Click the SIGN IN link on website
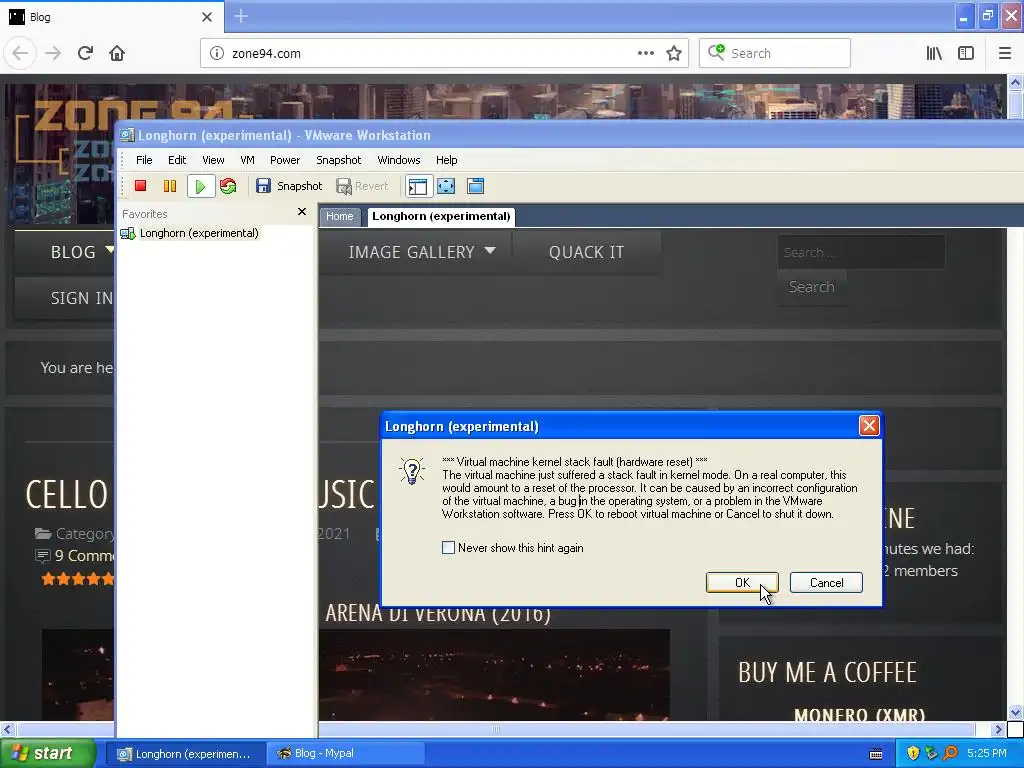 pos(82,298)
